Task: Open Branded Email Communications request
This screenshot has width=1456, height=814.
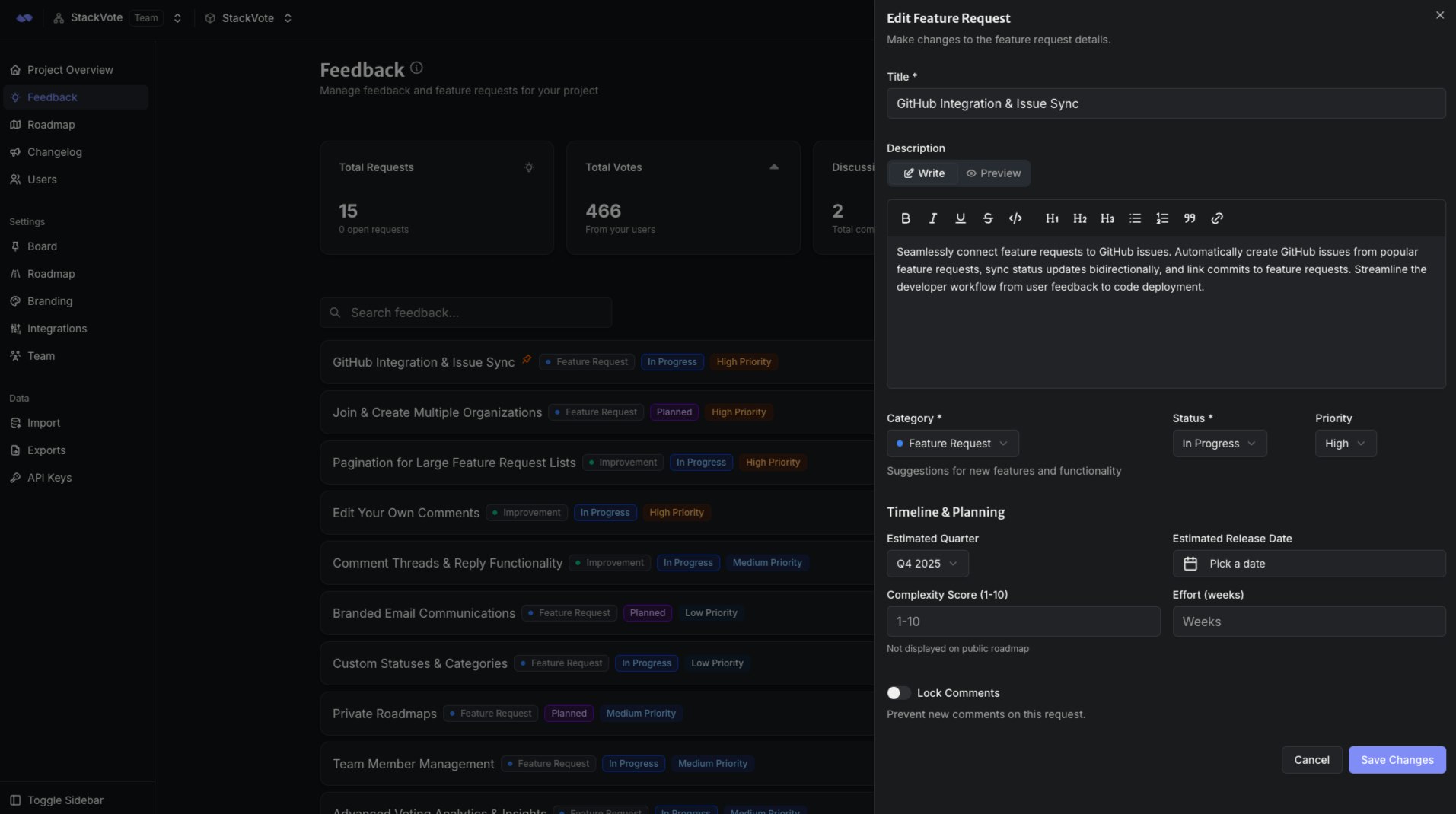Action: (x=423, y=613)
